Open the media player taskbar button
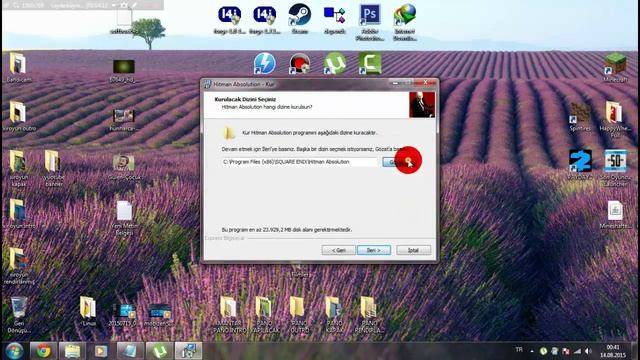 click(x=101, y=351)
